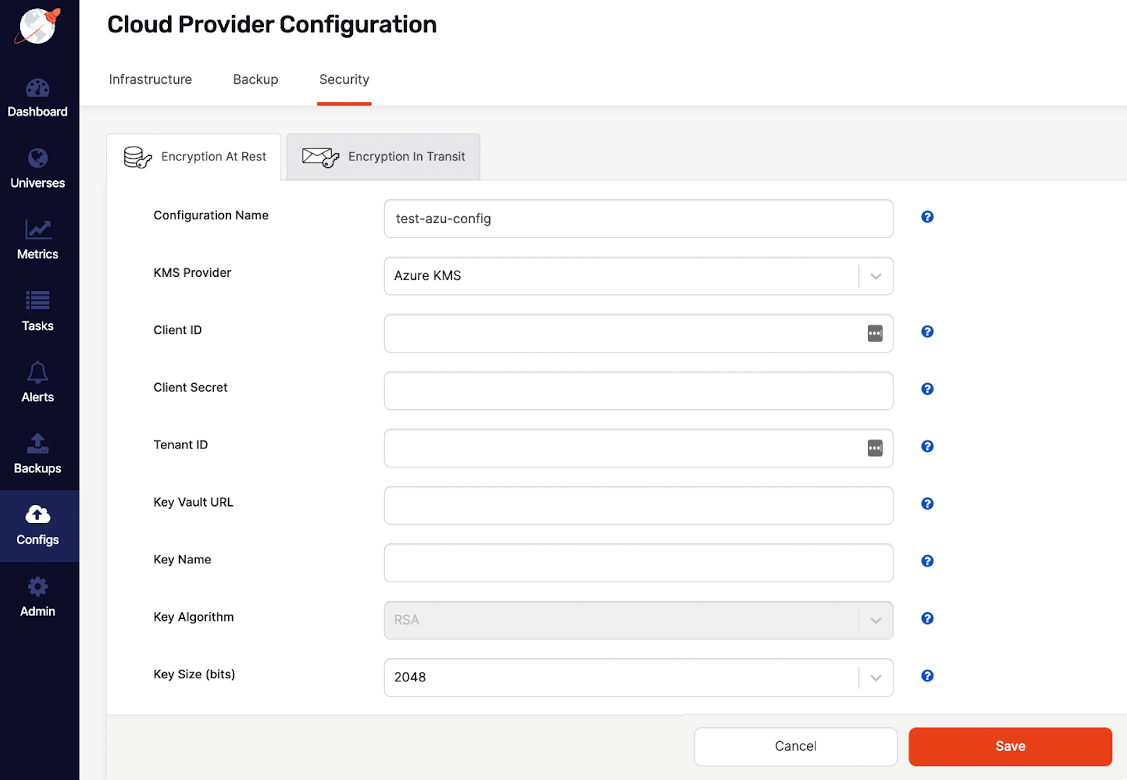1127x780 pixels.
Task: Open the Metrics page
Action: (x=38, y=238)
